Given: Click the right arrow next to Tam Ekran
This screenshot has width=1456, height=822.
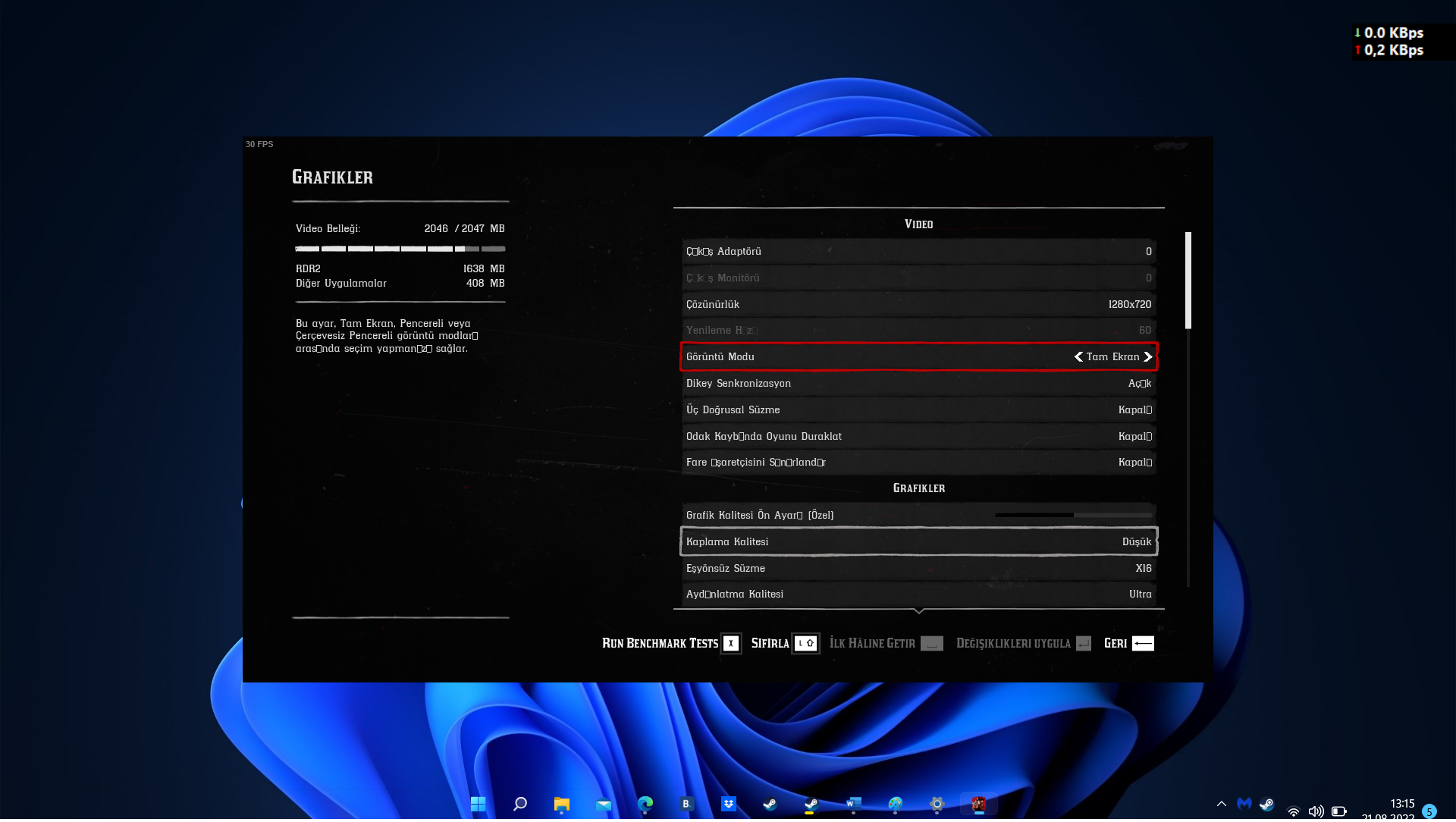Looking at the screenshot, I should (x=1148, y=357).
